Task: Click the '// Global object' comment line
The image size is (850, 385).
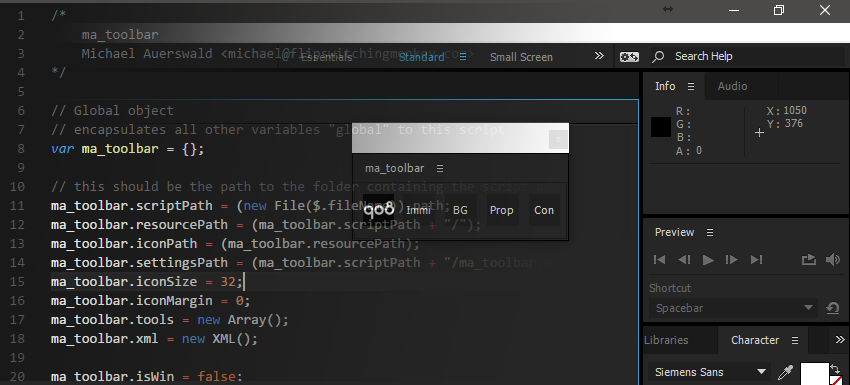Action: click(112, 111)
